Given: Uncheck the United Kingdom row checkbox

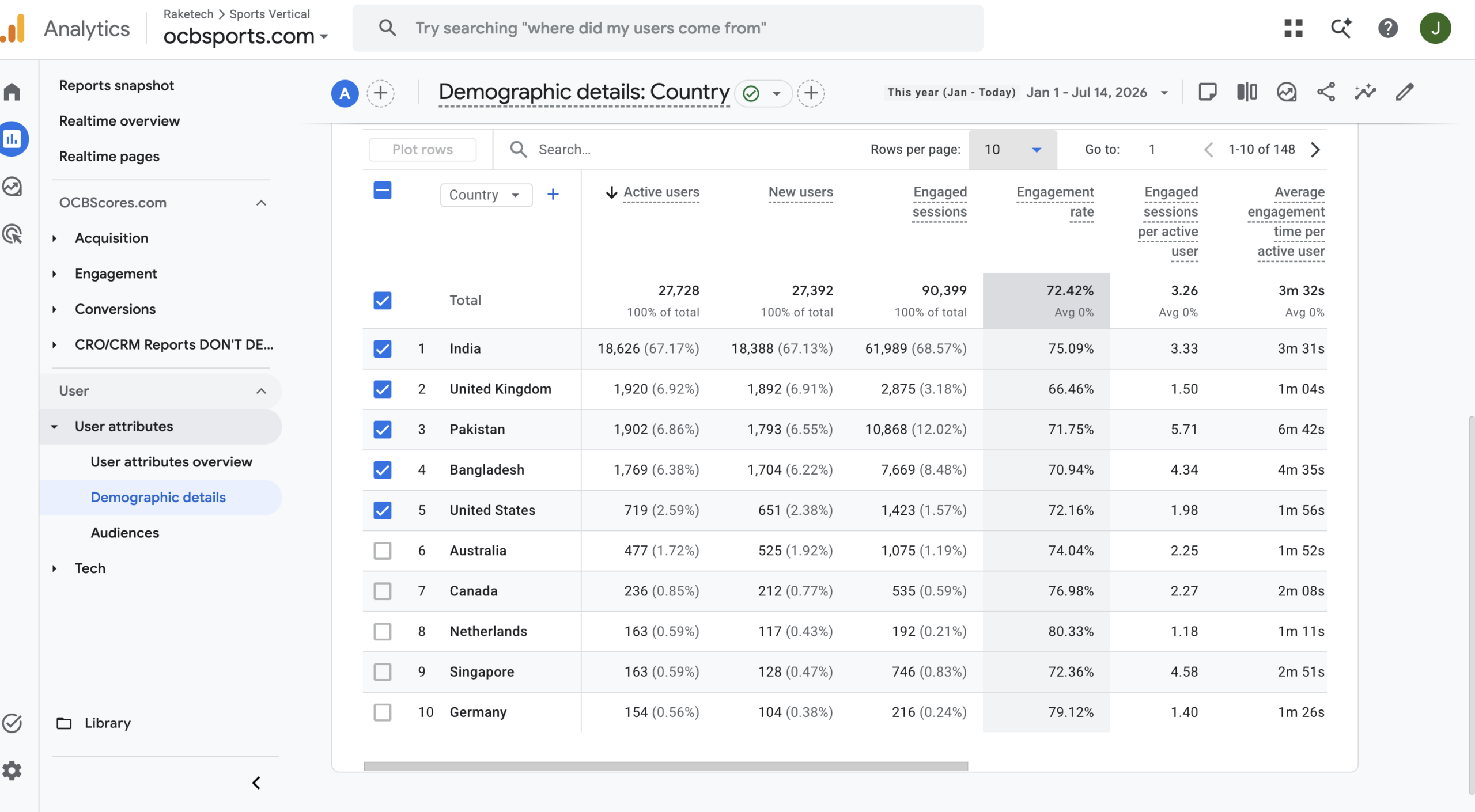Looking at the screenshot, I should (382, 389).
